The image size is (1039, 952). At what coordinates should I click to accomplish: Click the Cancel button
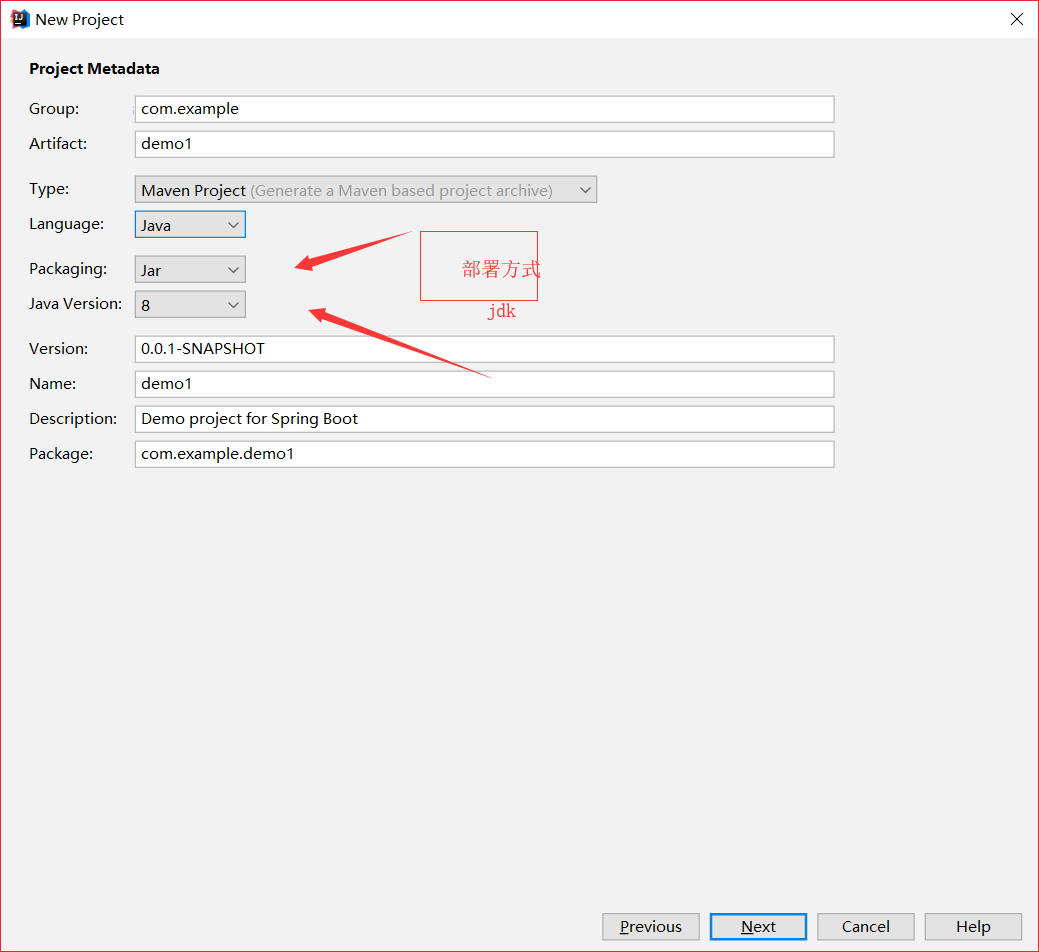point(865,926)
